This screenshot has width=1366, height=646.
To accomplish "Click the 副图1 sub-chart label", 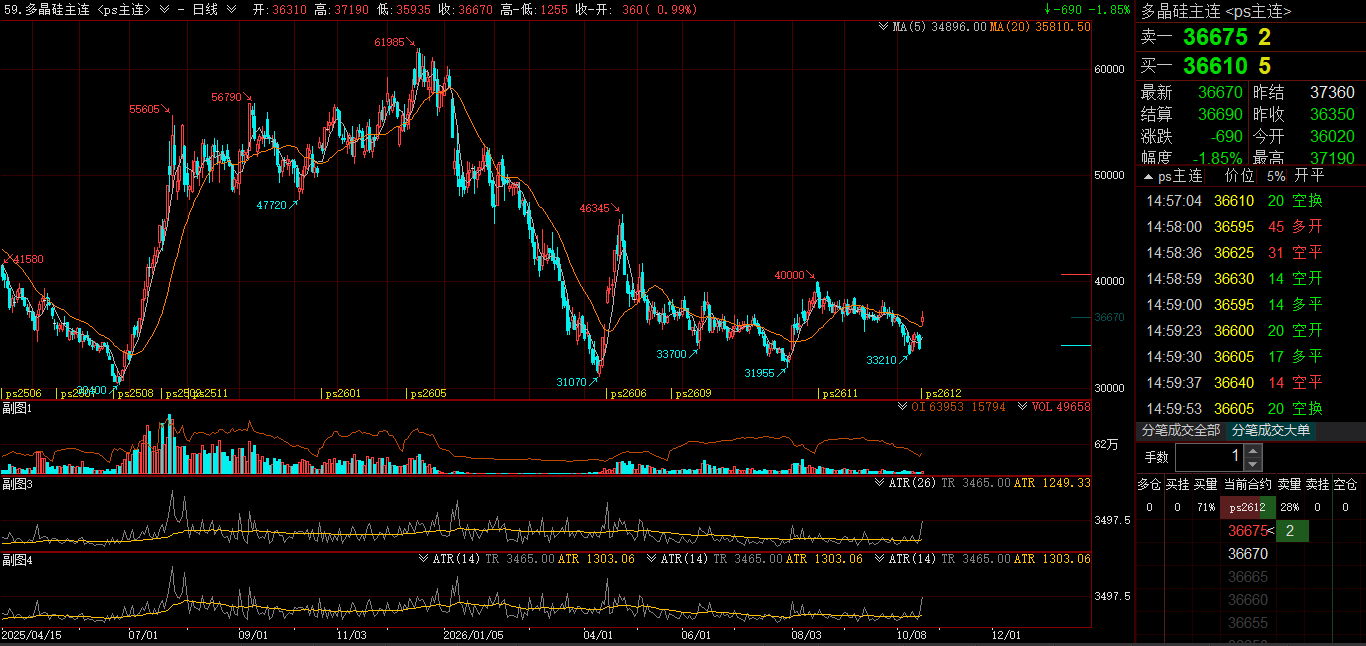I will point(17,407).
